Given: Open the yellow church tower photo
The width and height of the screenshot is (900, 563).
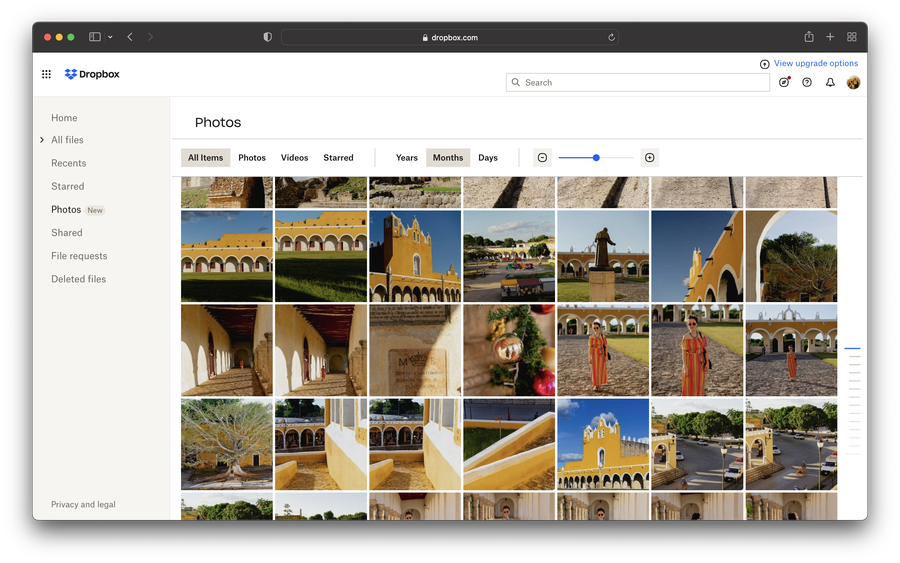Looking at the screenshot, I should click(x=415, y=256).
